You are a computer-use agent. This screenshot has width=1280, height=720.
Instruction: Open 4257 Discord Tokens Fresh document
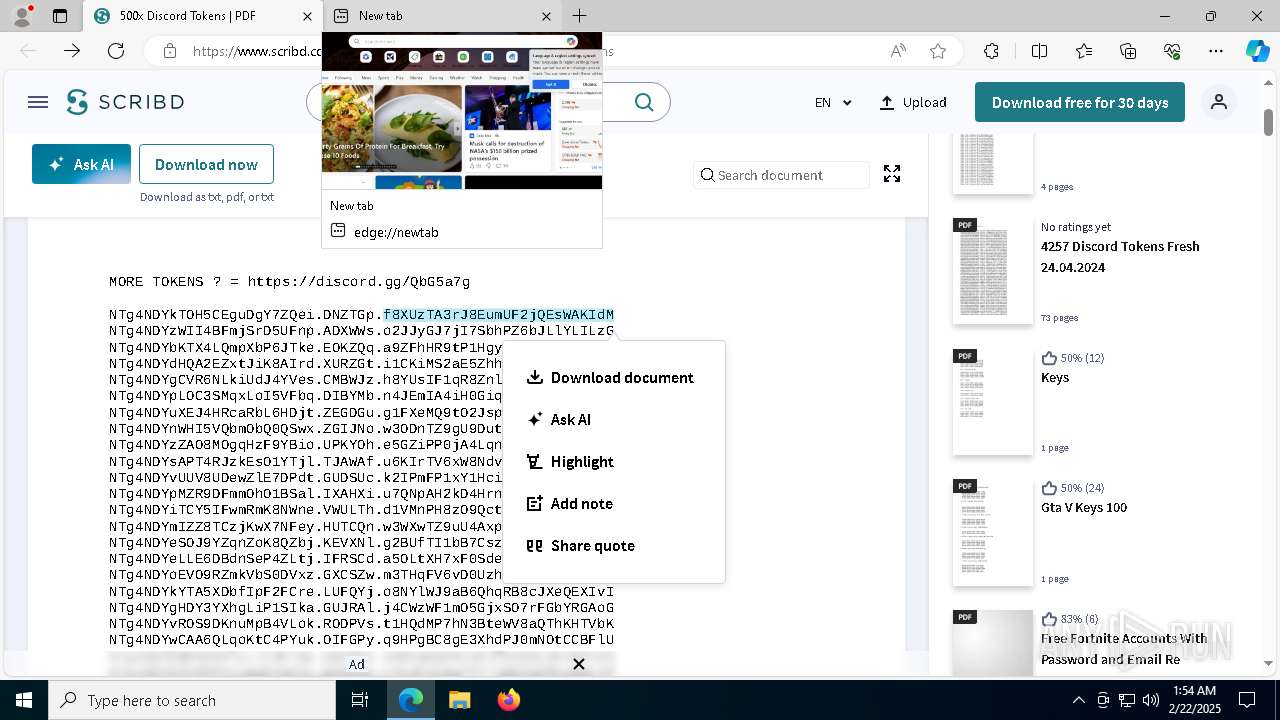pyautogui.click(x=1120, y=257)
